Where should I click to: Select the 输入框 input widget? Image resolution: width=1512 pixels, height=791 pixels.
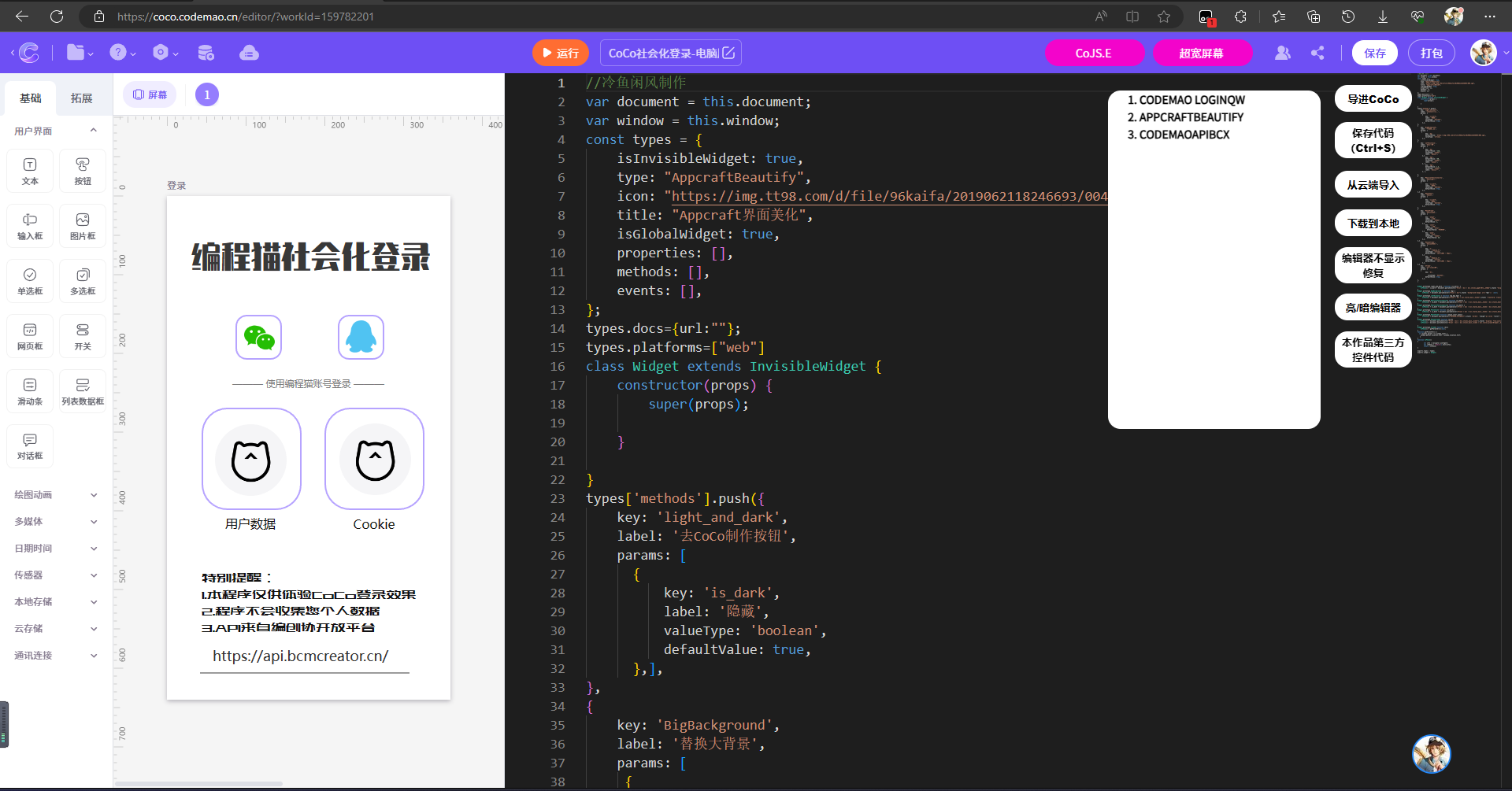coord(30,226)
